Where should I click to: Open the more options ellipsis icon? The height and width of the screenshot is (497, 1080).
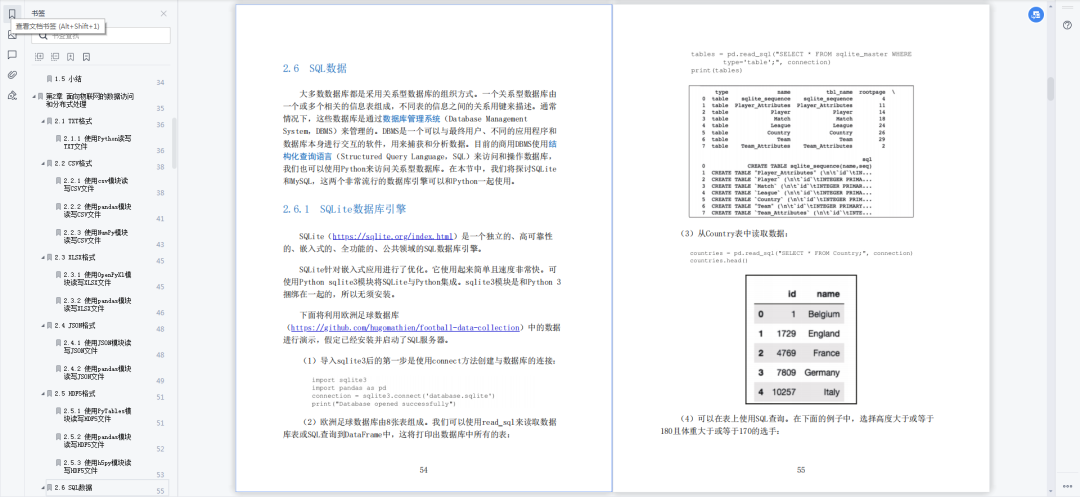click(x=1067, y=487)
